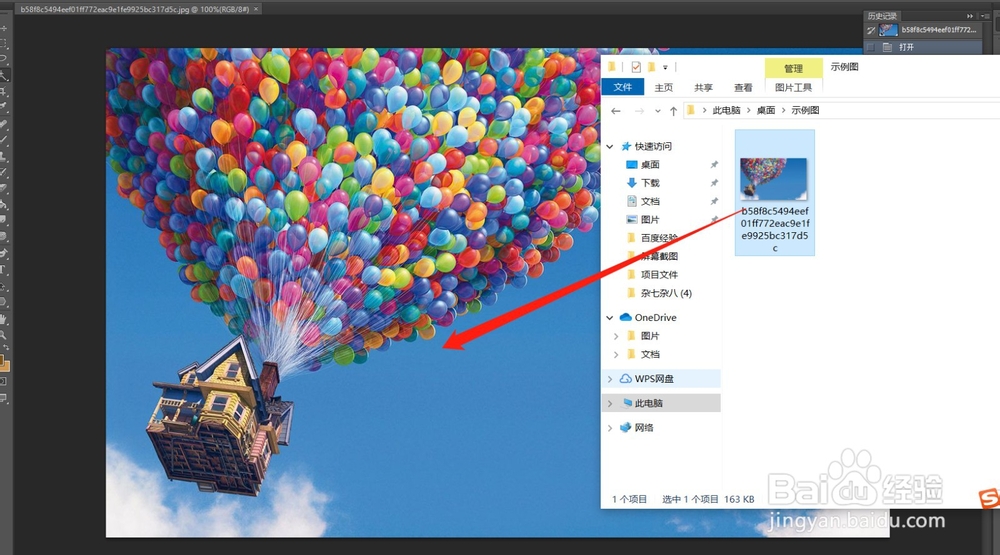Open the 查看 ribbon tab

[743, 87]
